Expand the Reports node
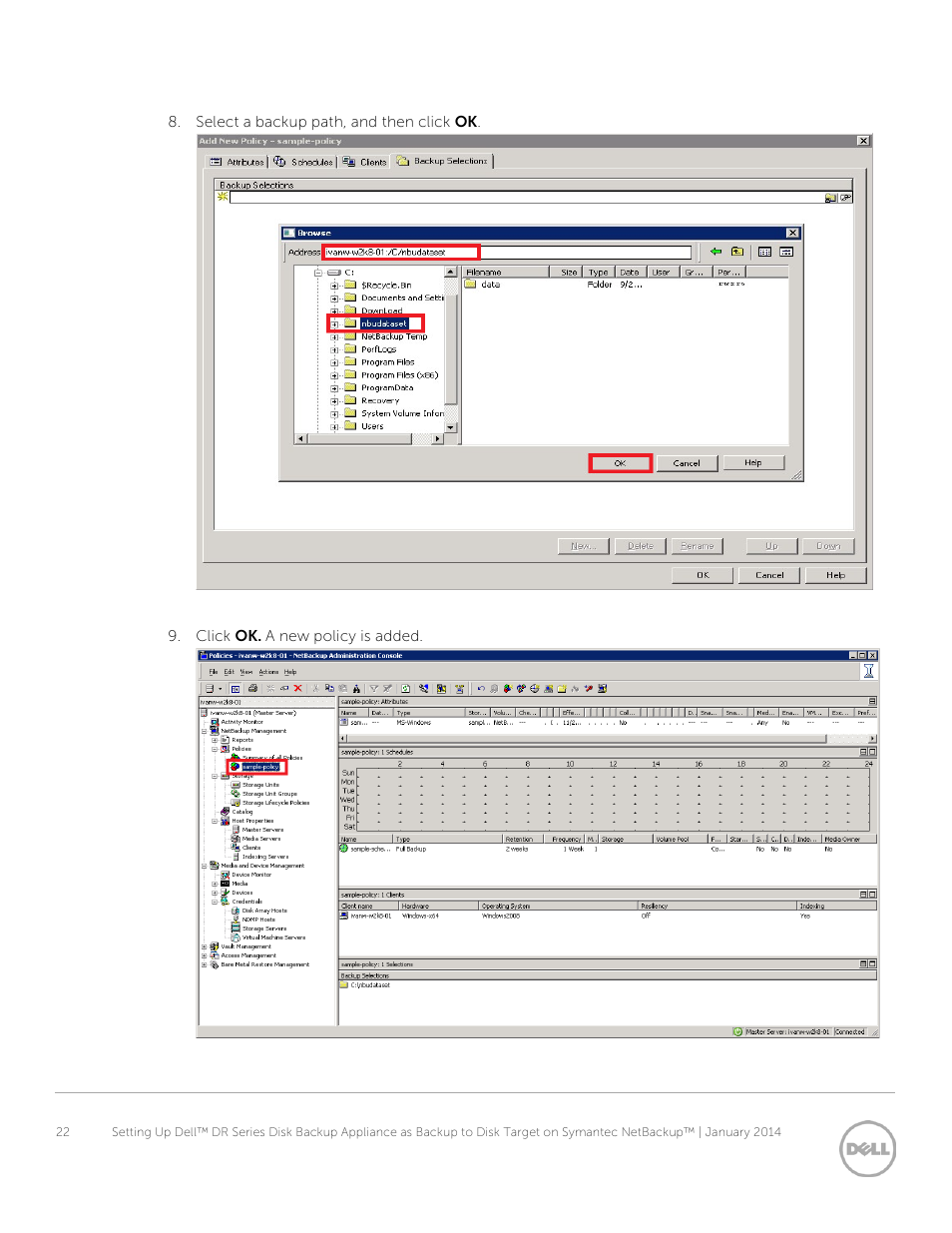Screen dimensions: 952x1233 215,740
